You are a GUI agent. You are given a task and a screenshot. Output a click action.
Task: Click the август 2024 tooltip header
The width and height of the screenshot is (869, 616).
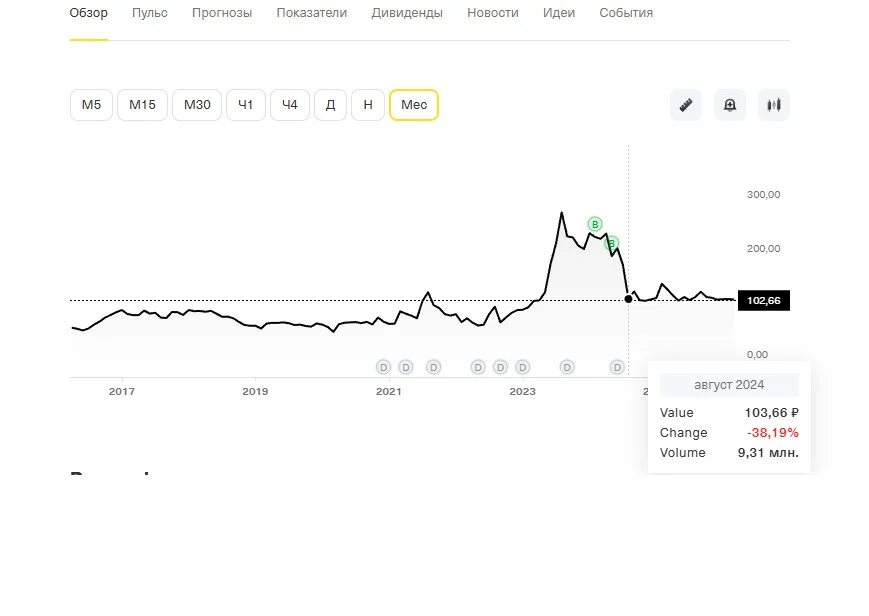729,385
